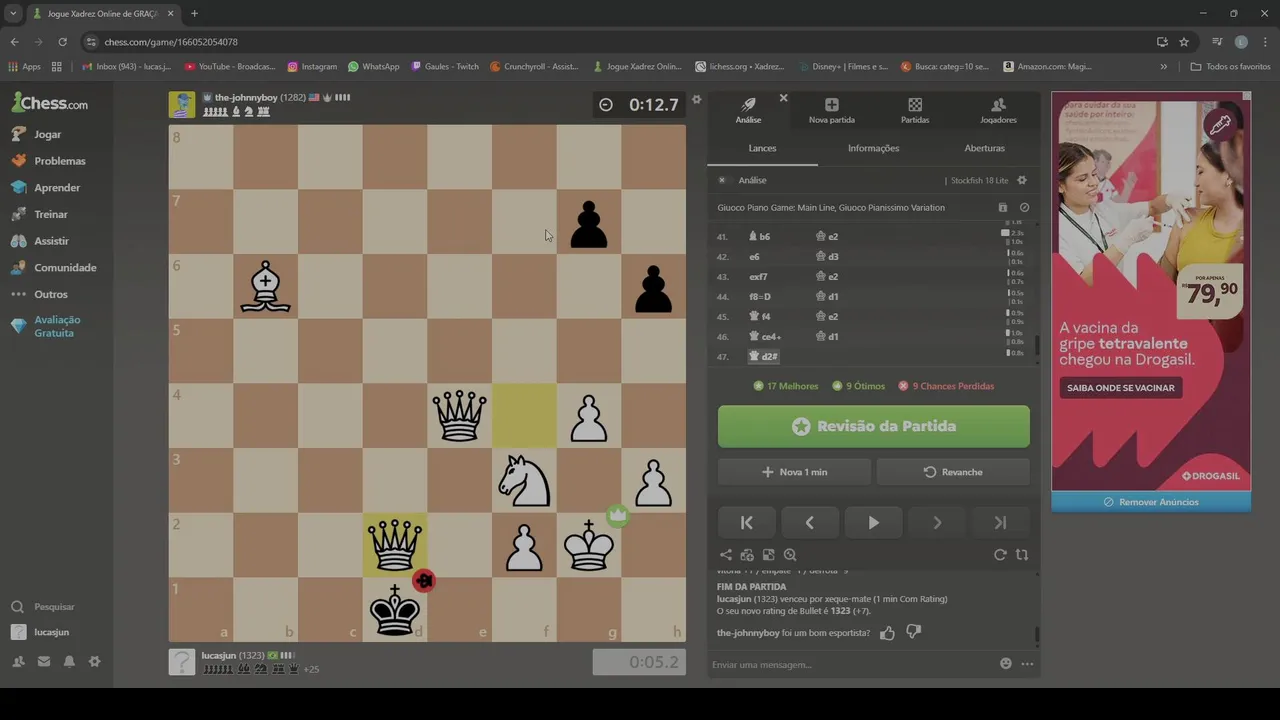Switch to the Lances tab
1280x720 pixels.
762,148
